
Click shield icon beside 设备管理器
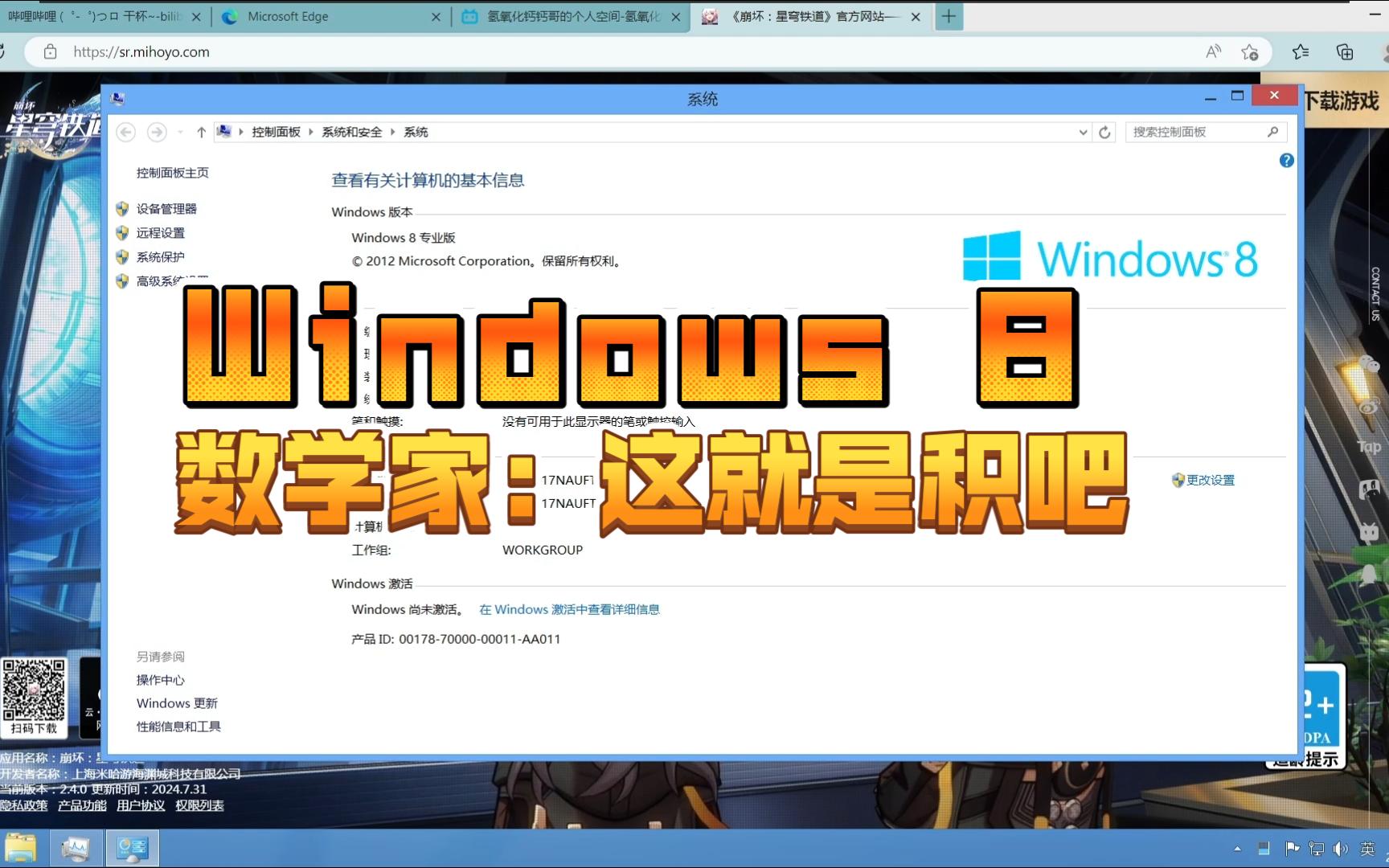(x=122, y=209)
